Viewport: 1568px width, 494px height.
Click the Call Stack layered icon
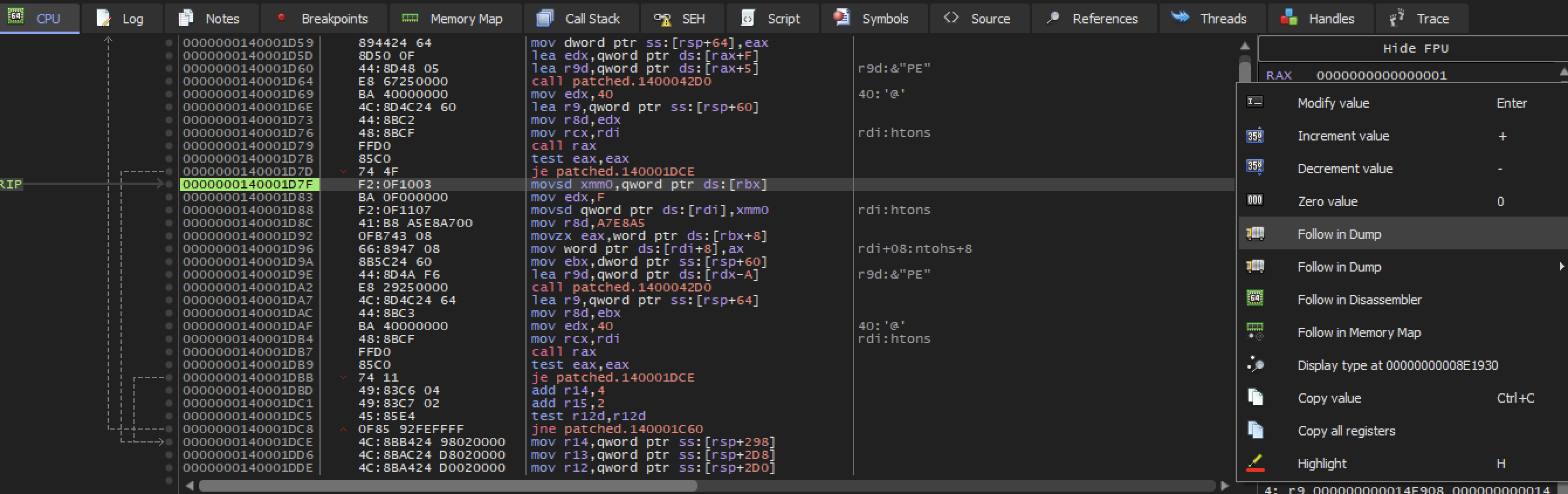[545, 18]
